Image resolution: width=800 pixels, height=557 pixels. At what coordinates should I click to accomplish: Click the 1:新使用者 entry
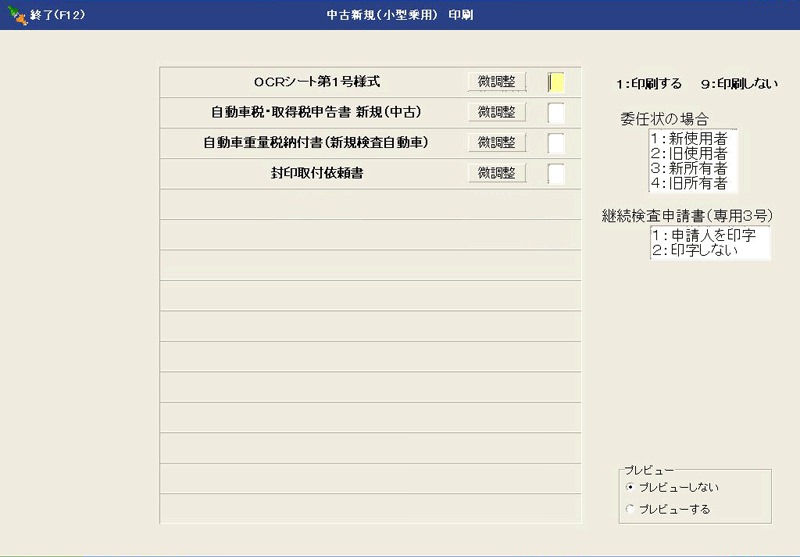(x=689, y=138)
